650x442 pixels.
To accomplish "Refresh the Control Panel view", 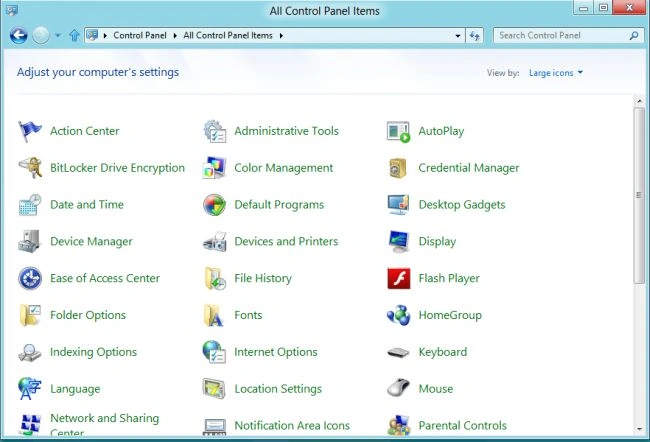I will point(475,36).
